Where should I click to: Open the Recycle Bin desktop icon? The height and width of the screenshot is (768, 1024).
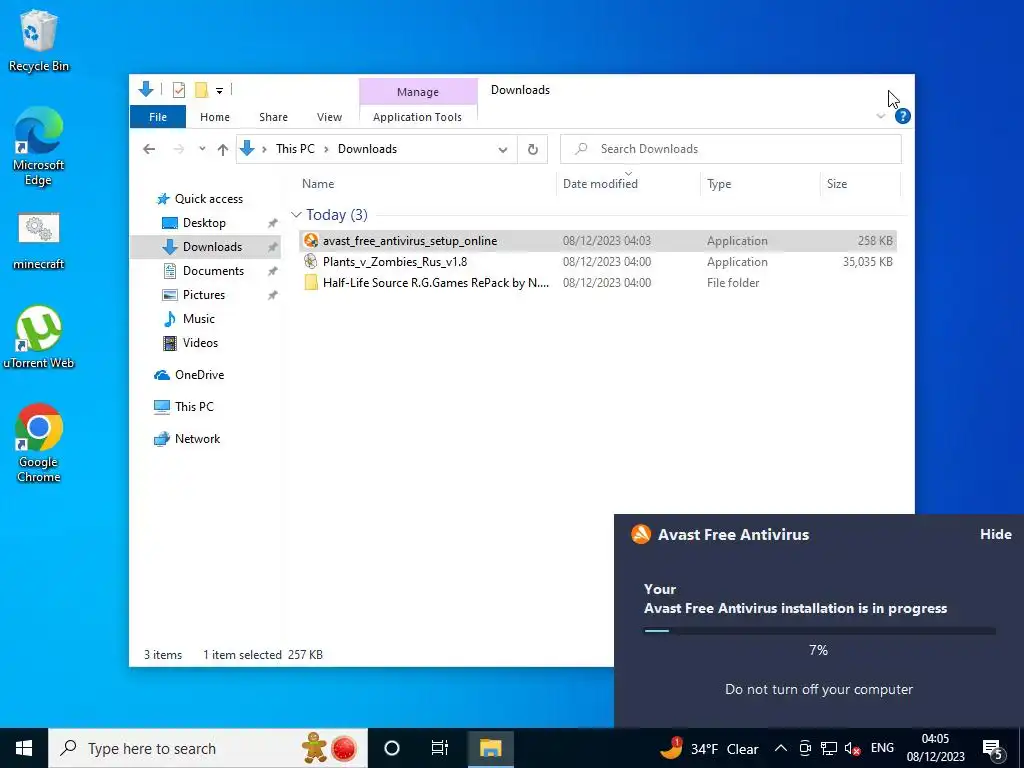tap(39, 40)
